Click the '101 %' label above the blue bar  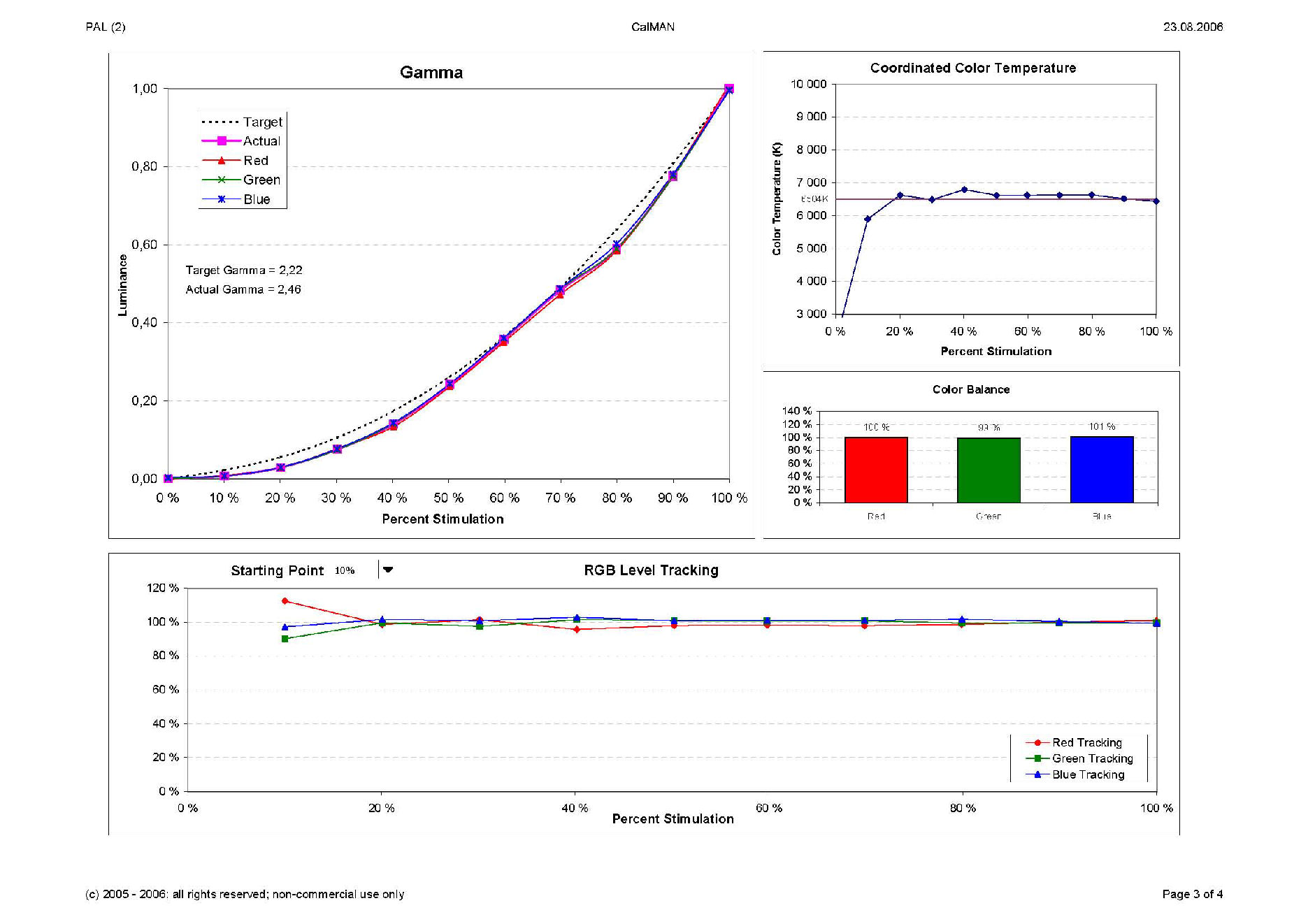1102,426
